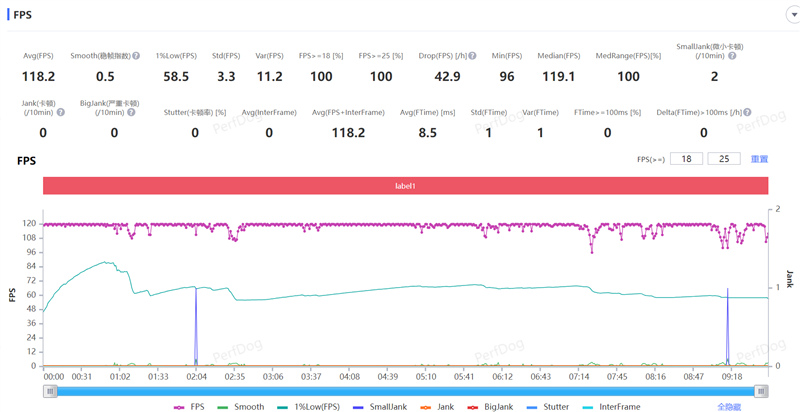Click help icon next to Jank (/10min)
Image resolution: width=800 pixels, height=412 pixels.
click(x=61, y=112)
